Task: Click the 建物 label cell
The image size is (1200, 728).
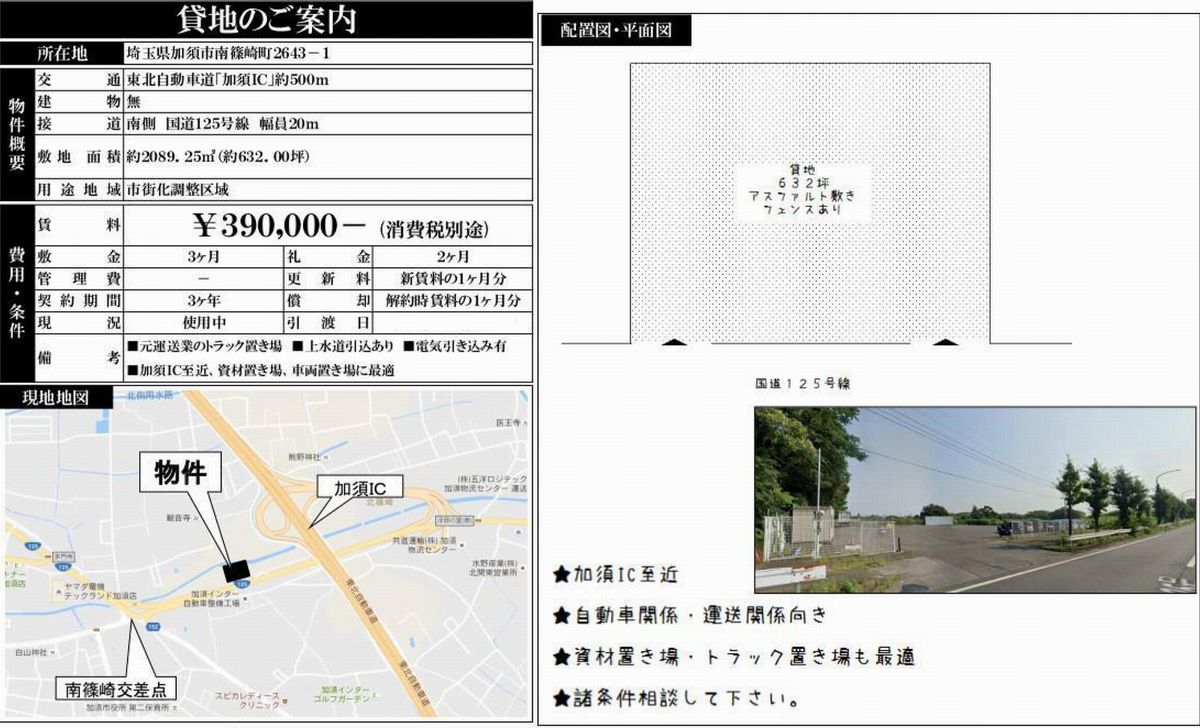Action: 78,101
